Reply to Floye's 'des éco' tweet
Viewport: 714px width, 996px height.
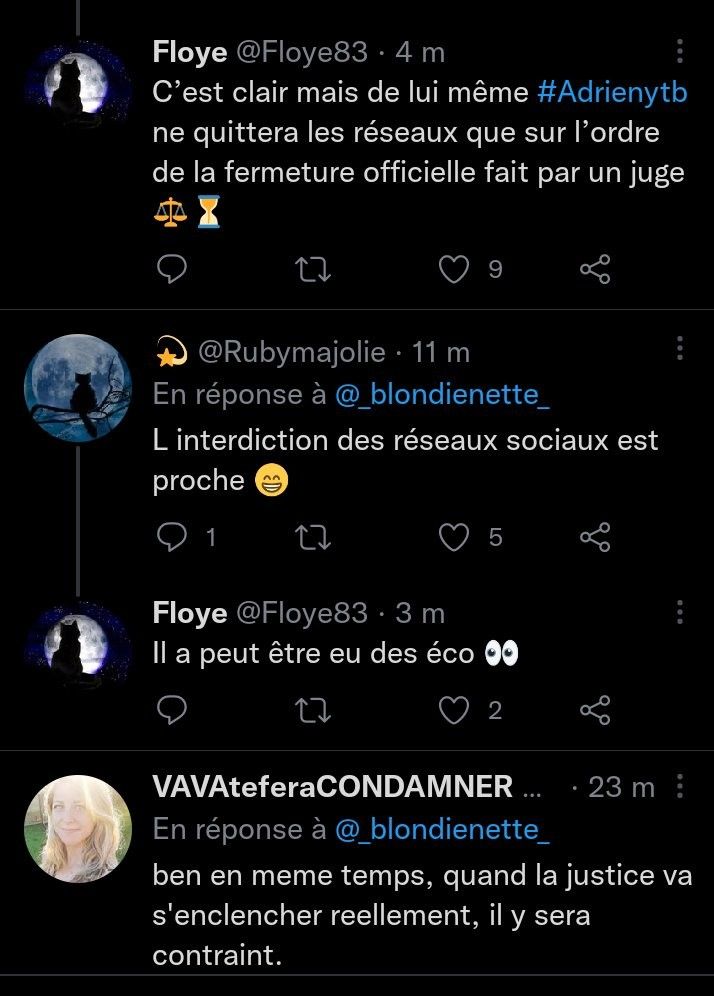[174, 710]
